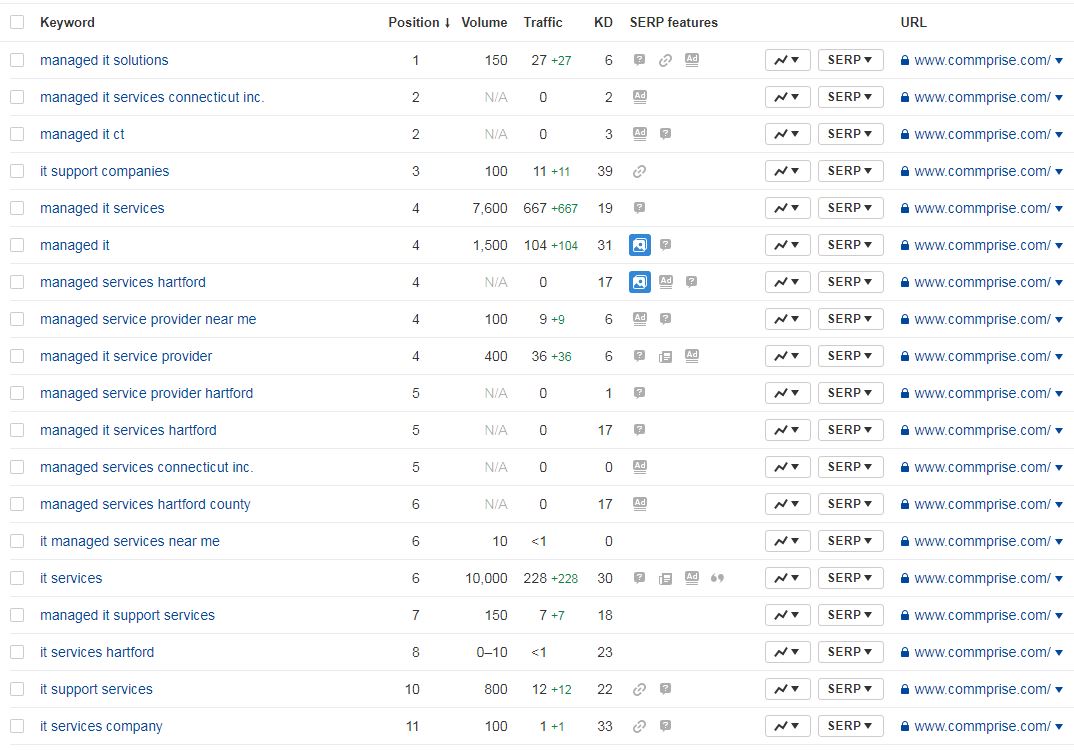Click the sitelinks icon for "managed it solutions"
The image size is (1074, 750).
tap(665, 60)
